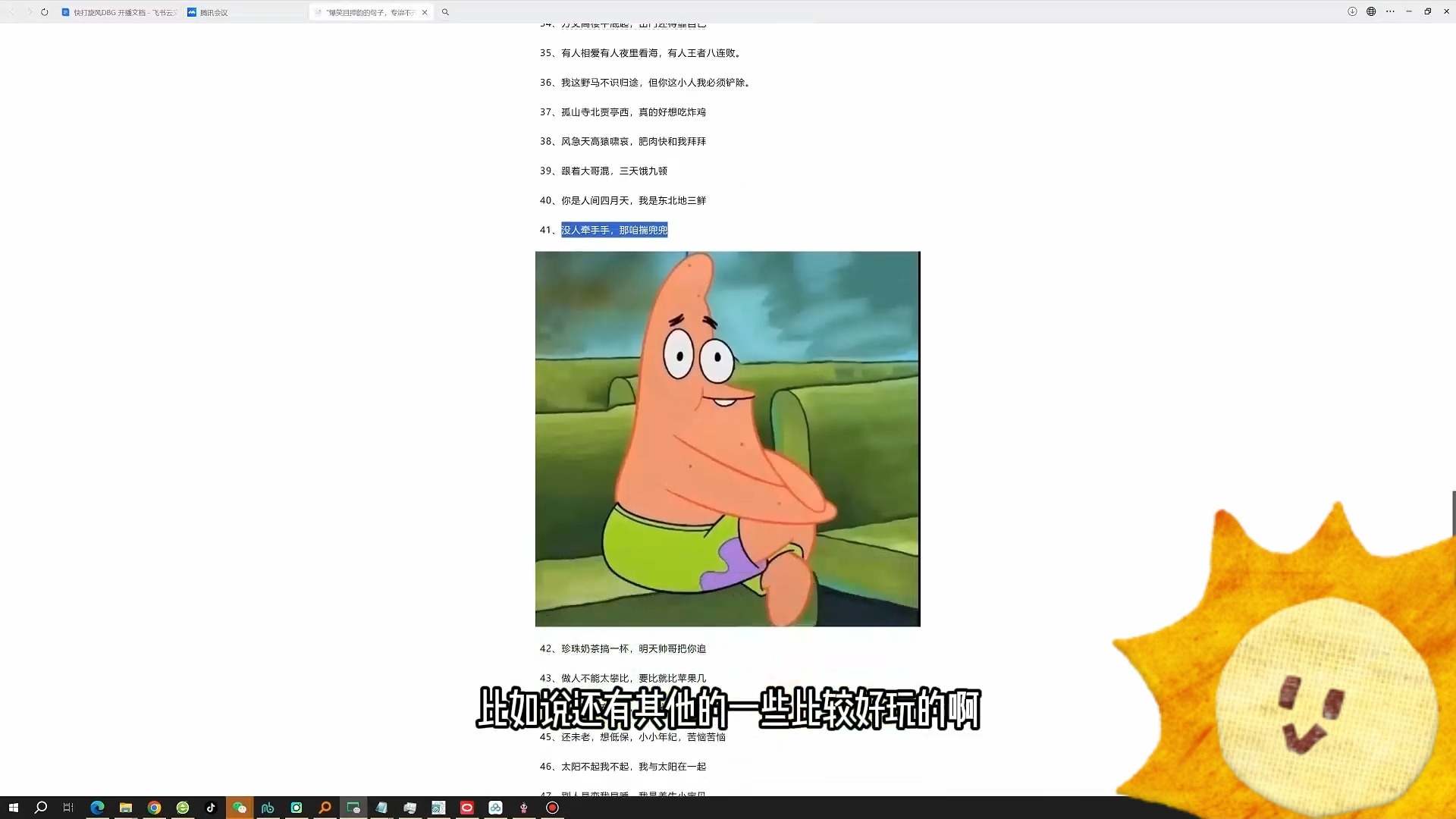The image size is (1456, 819).
Task: Click line 36 我这野马不识归途
Action: click(x=645, y=83)
